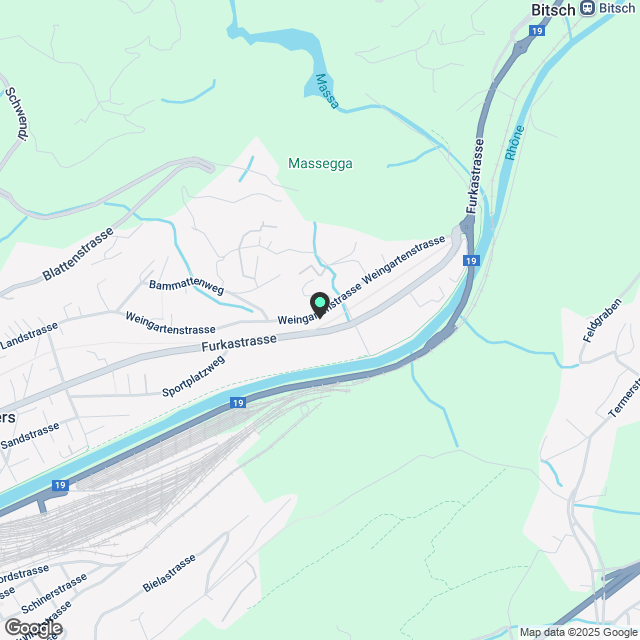Screen dimensions: 640x640
Task: Select the Blattenstrasse road label
Action: (78, 254)
